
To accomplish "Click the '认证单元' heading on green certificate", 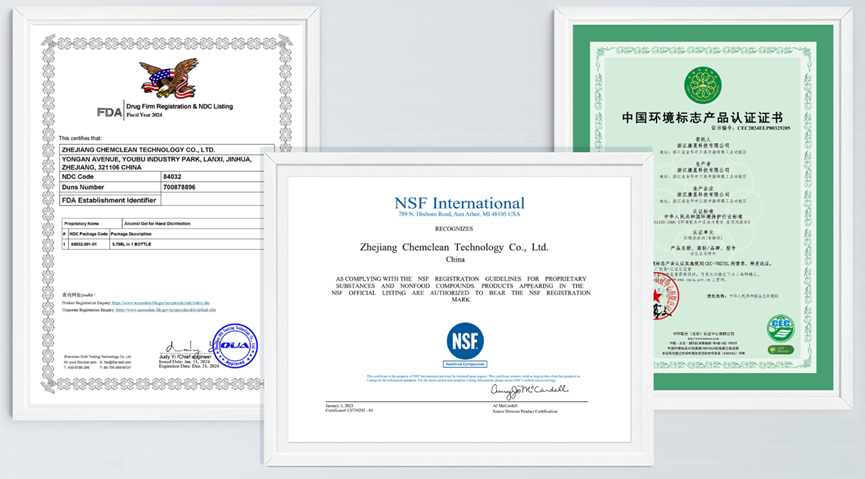I will [703, 233].
